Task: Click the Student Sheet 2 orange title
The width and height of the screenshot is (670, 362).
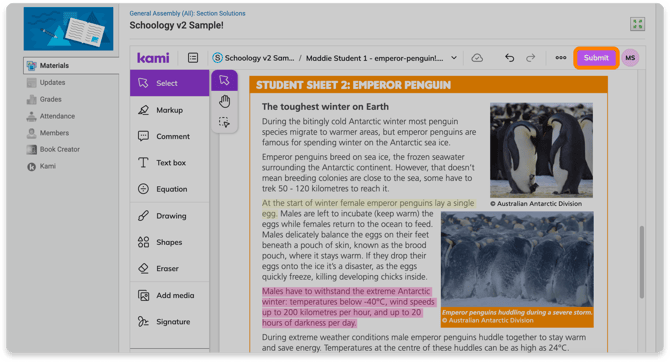Action: (353, 85)
